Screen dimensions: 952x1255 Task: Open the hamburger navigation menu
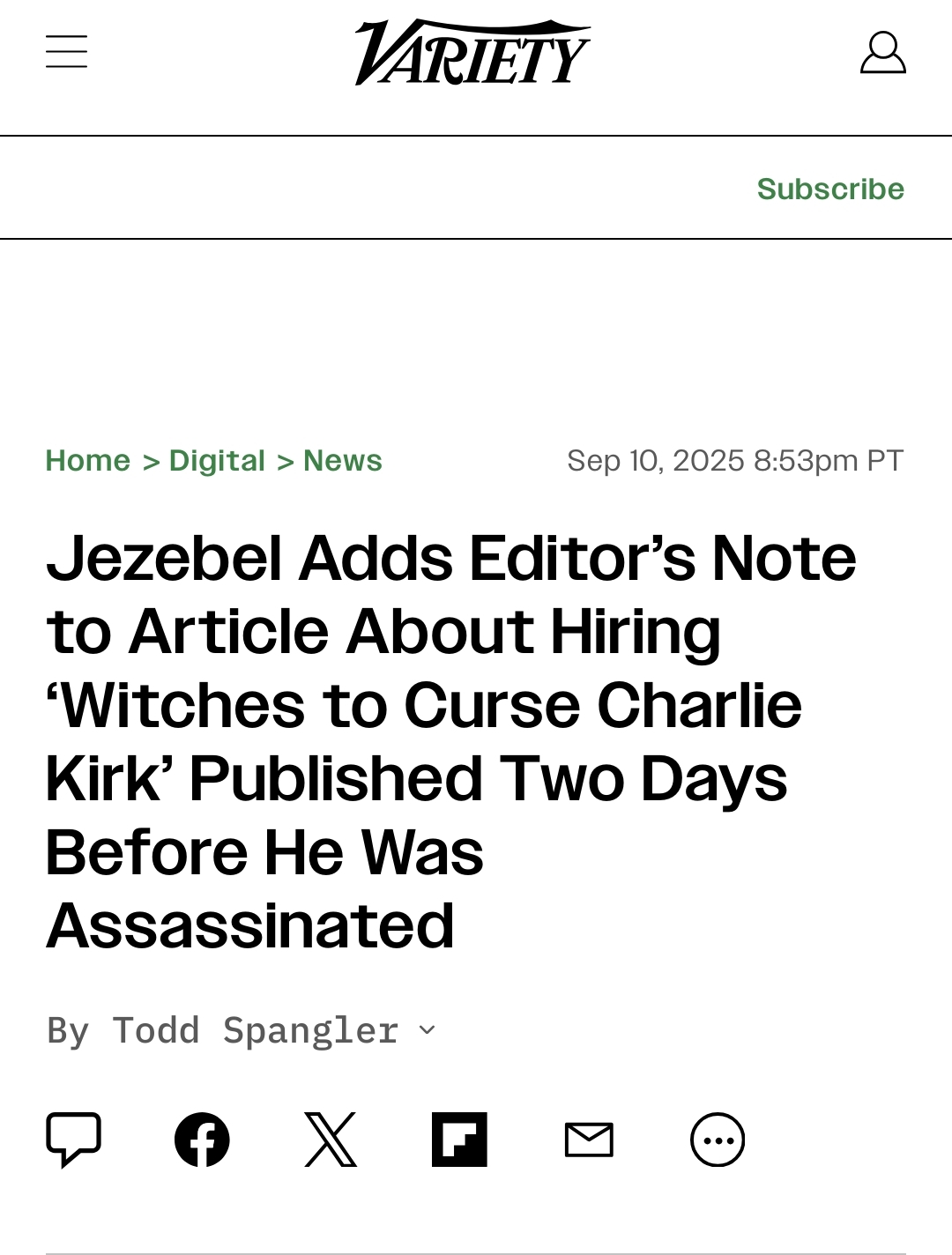[67, 52]
